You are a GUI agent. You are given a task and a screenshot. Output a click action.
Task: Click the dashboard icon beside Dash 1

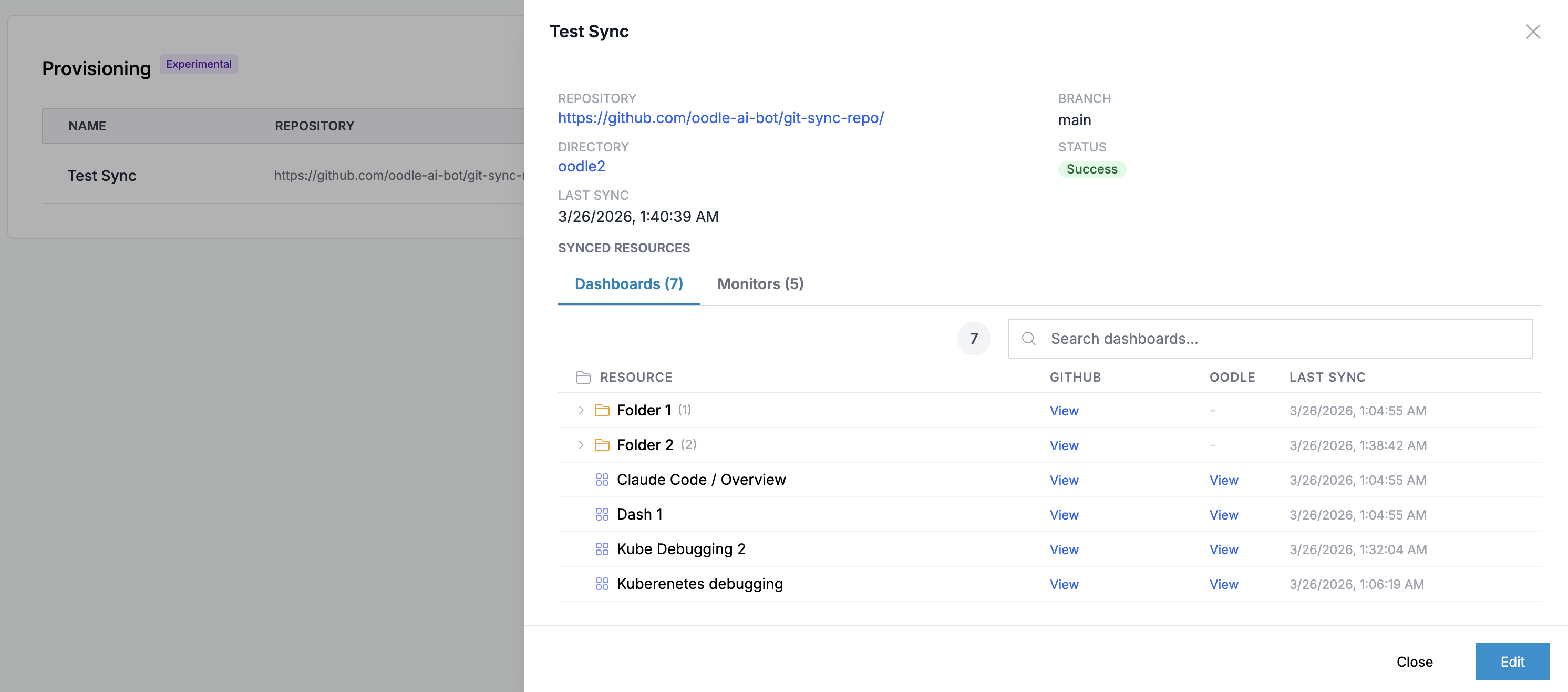click(602, 514)
